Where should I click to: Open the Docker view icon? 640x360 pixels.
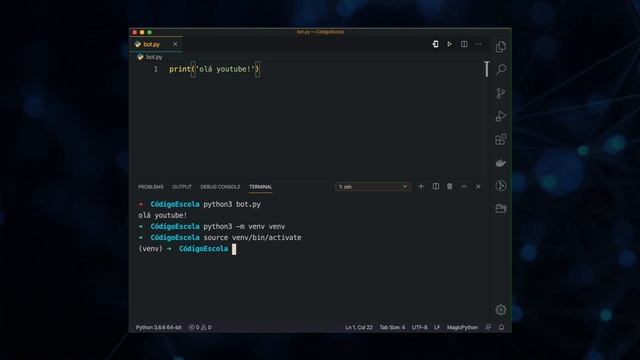click(x=501, y=163)
